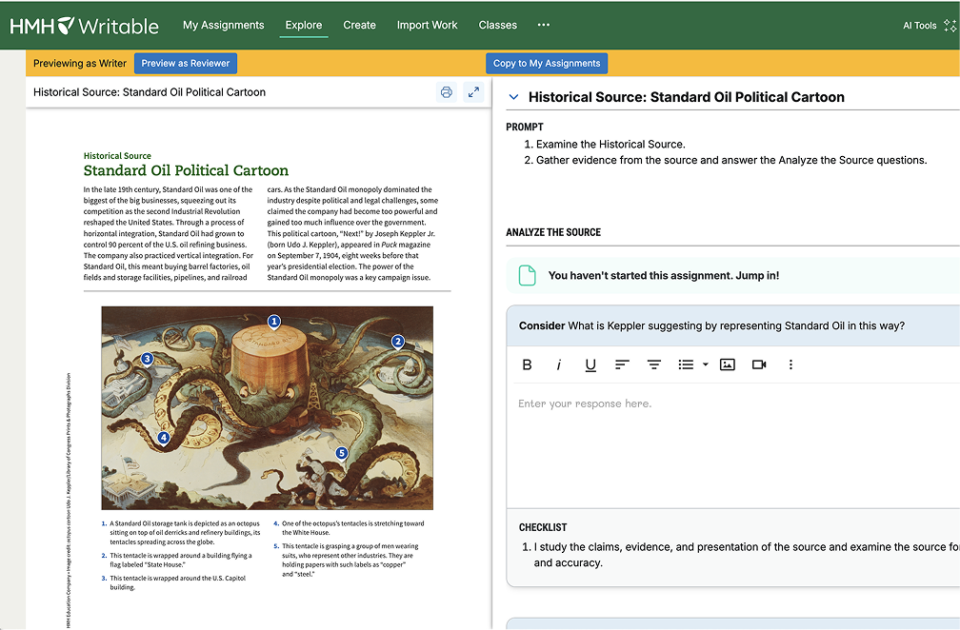960x630 pixels.
Task: Click 'Examine the Historical Source.' prompt step
Action: pos(610,144)
